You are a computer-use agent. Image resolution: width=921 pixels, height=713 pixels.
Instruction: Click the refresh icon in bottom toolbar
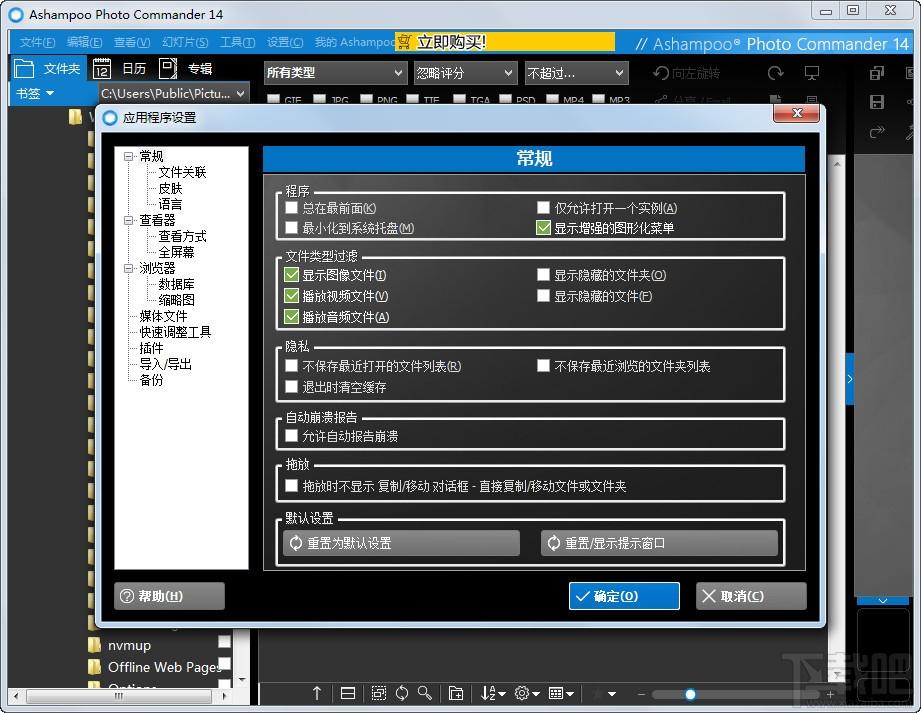click(x=402, y=694)
